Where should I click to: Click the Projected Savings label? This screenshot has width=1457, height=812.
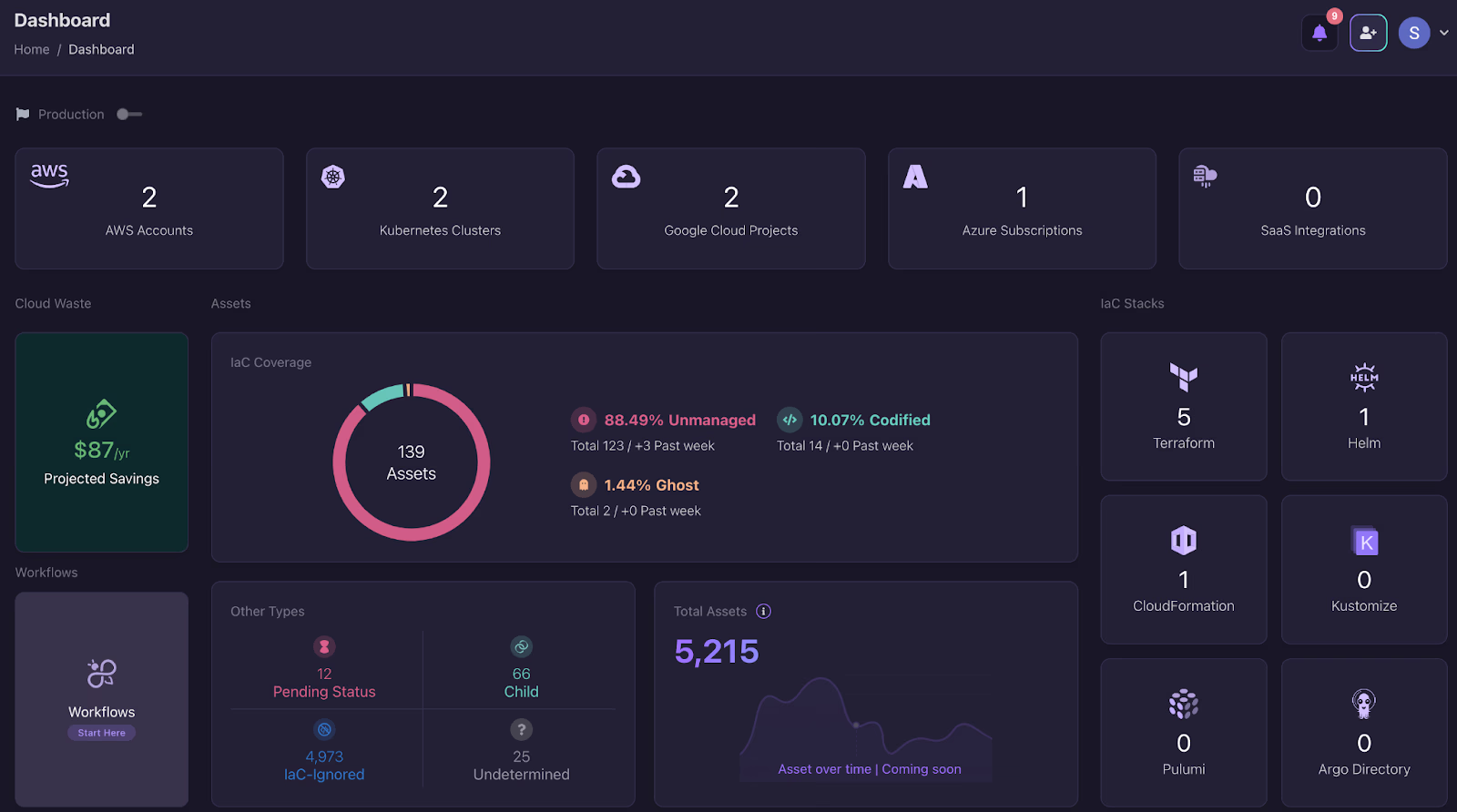click(101, 479)
